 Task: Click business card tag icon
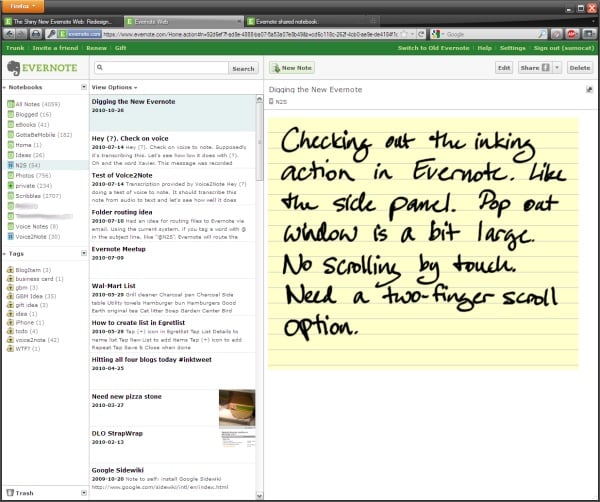click(10, 279)
